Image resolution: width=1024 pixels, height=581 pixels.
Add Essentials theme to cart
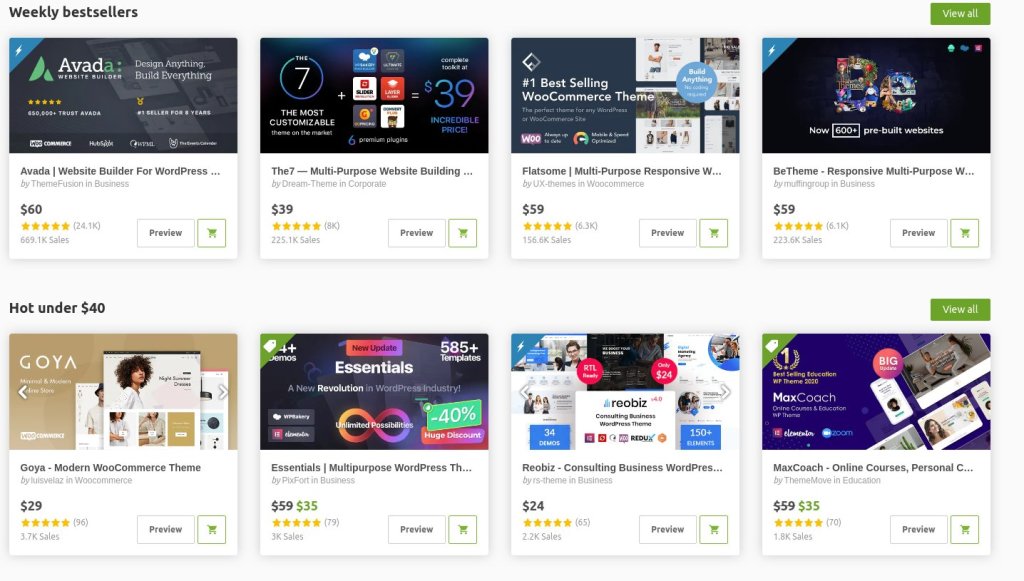(x=462, y=529)
